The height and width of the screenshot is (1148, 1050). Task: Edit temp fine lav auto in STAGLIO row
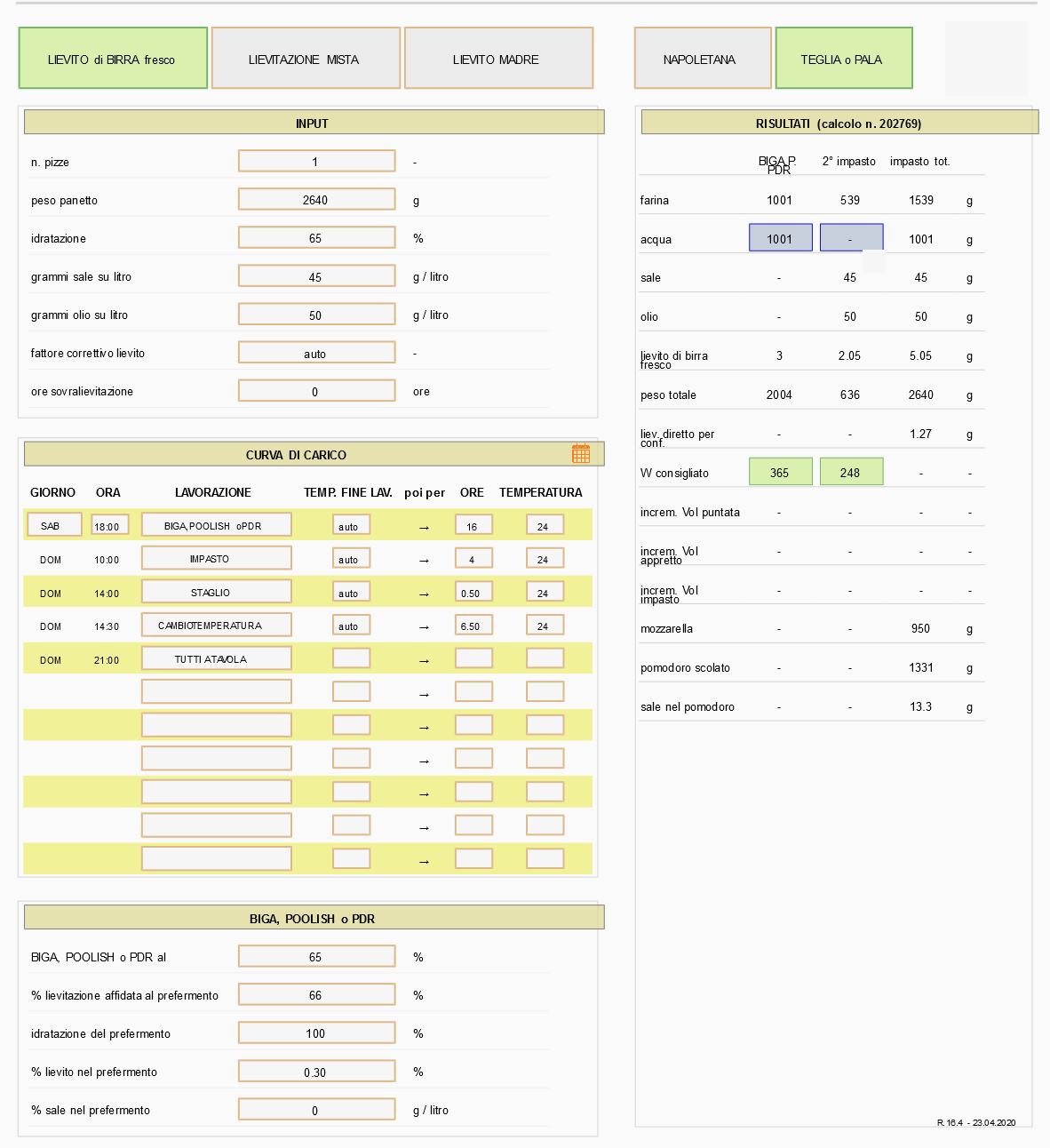[351, 592]
